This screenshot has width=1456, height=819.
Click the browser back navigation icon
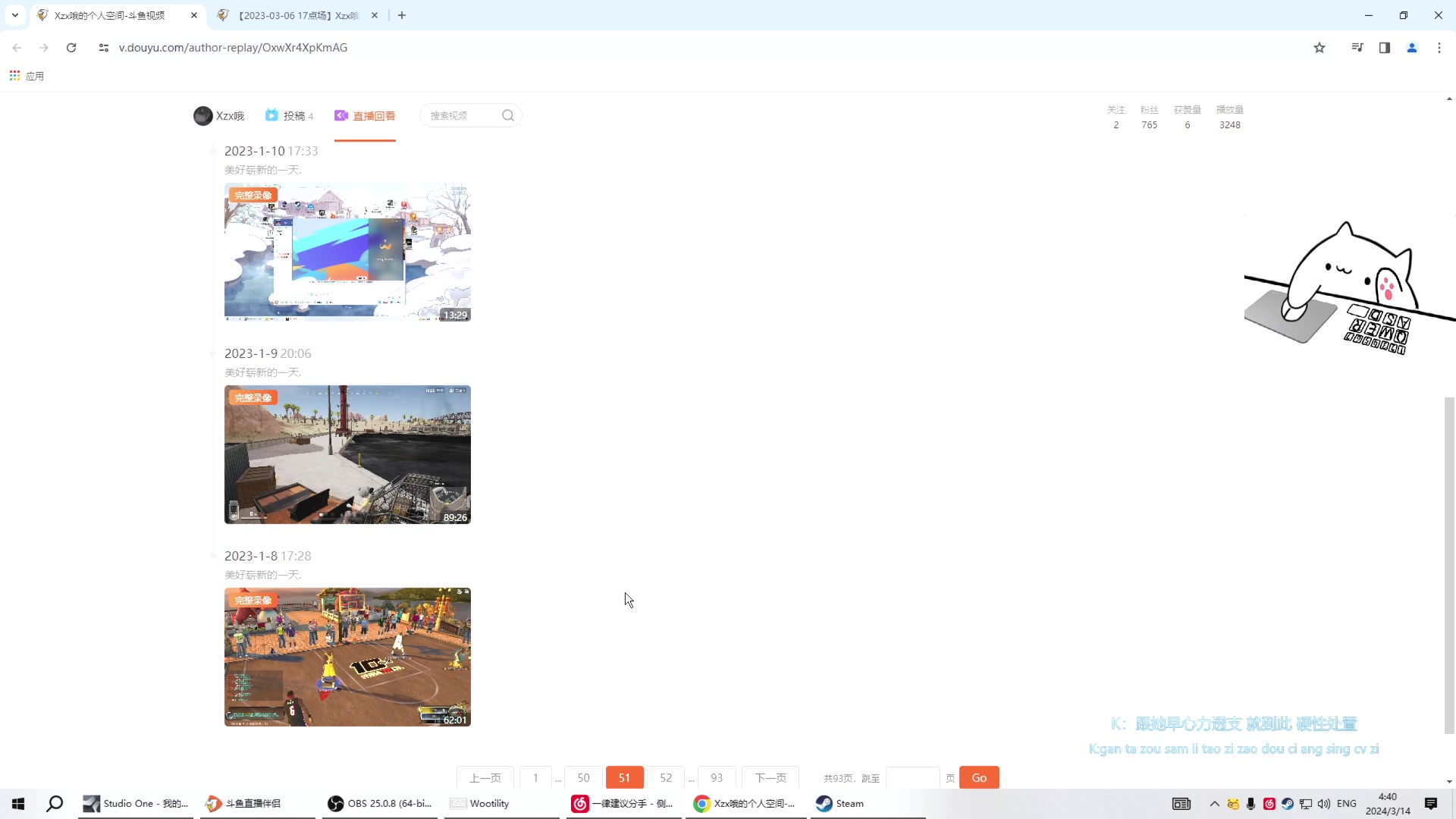[17, 47]
